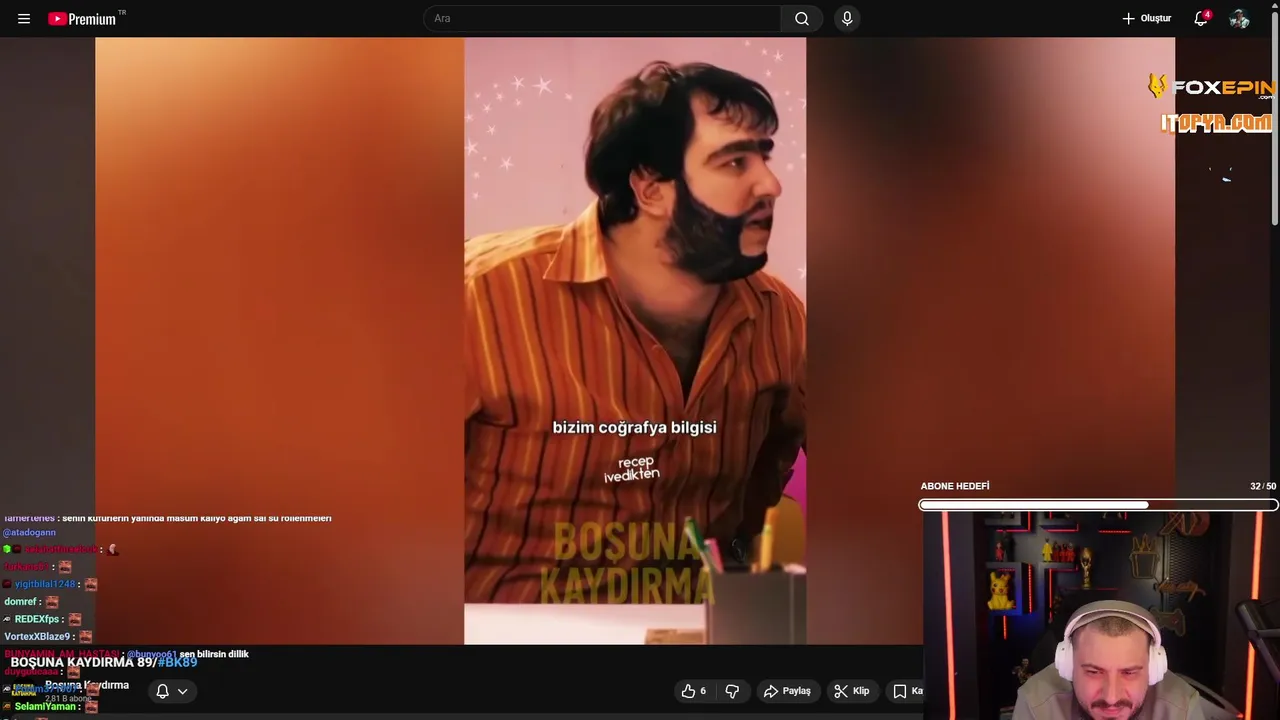This screenshot has width=1280, height=720.
Task: Click the ITOPYA.COM sponsor logo
Action: click(x=1216, y=123)
